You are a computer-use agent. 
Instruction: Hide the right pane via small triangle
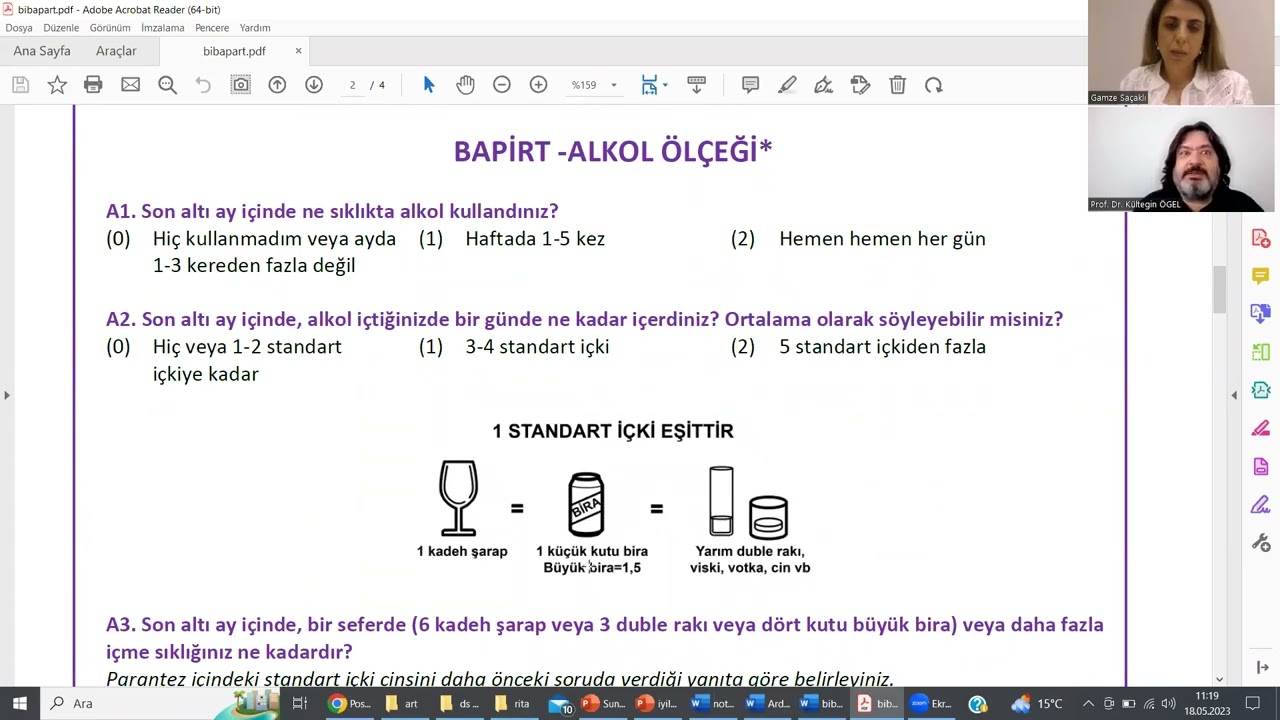1233,395
